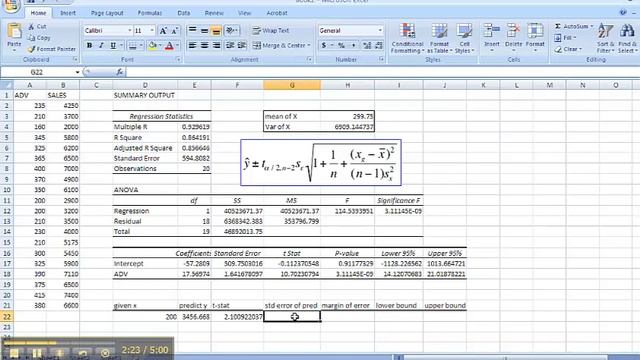Open Conditional Formatting
This screenshot has height=360, width=640.
407,39
